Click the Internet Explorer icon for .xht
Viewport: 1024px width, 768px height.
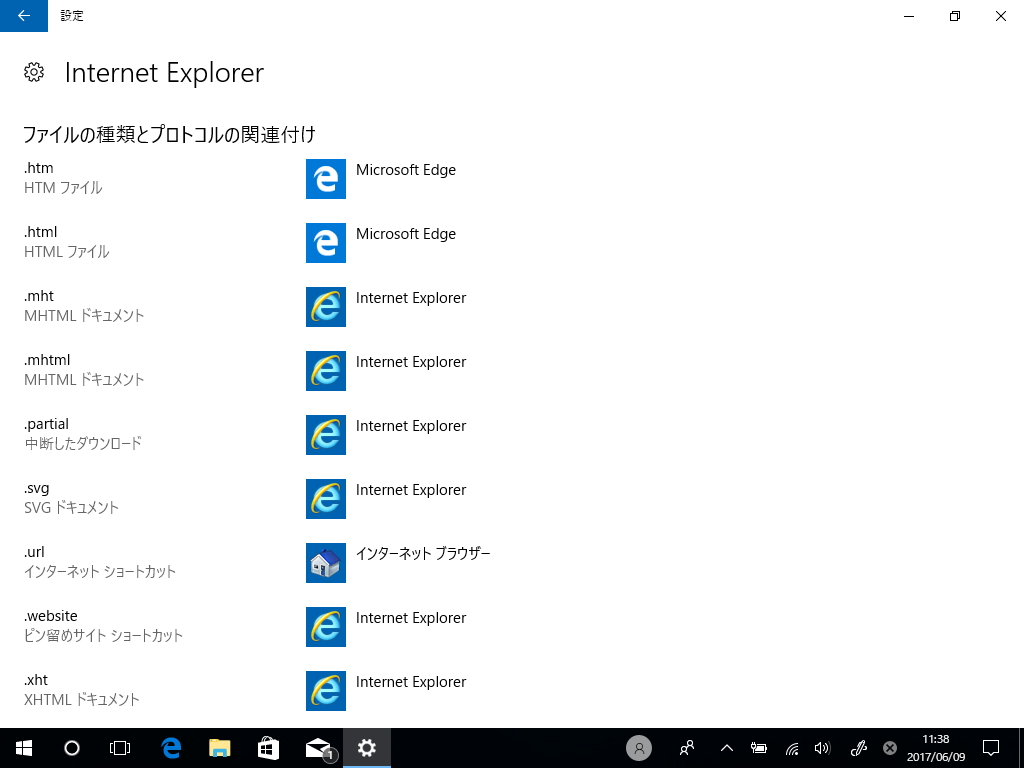click(326, 691)
